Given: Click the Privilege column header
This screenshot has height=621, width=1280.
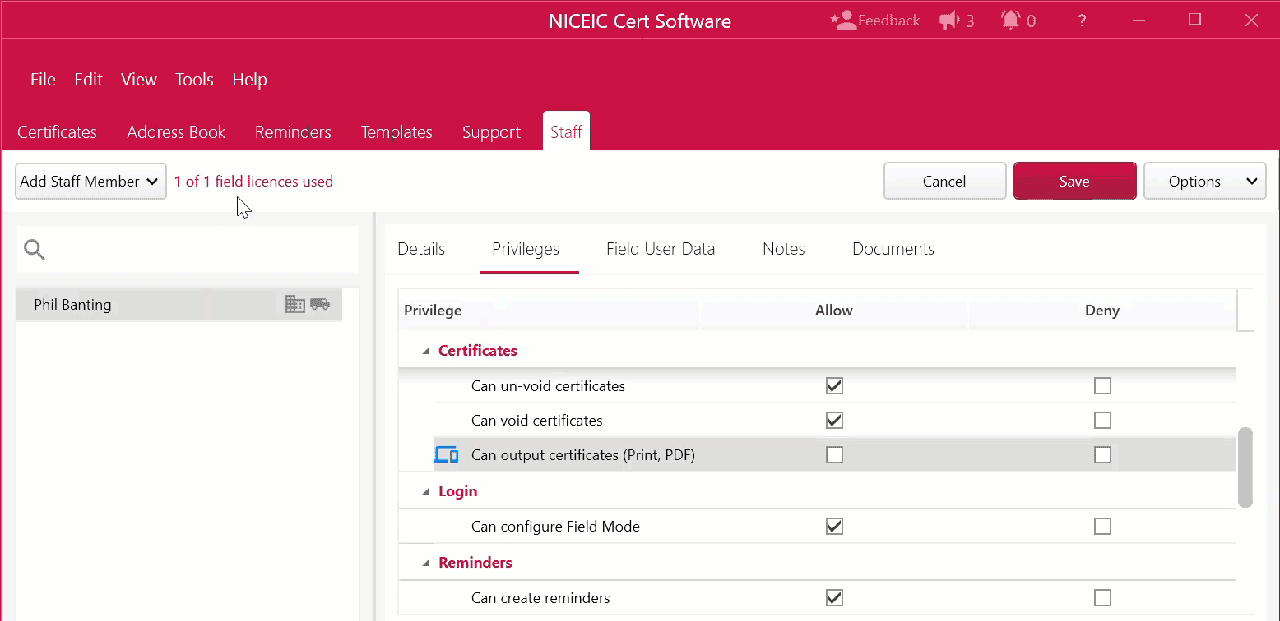Looking at the screenshot, I should [549, 310].
